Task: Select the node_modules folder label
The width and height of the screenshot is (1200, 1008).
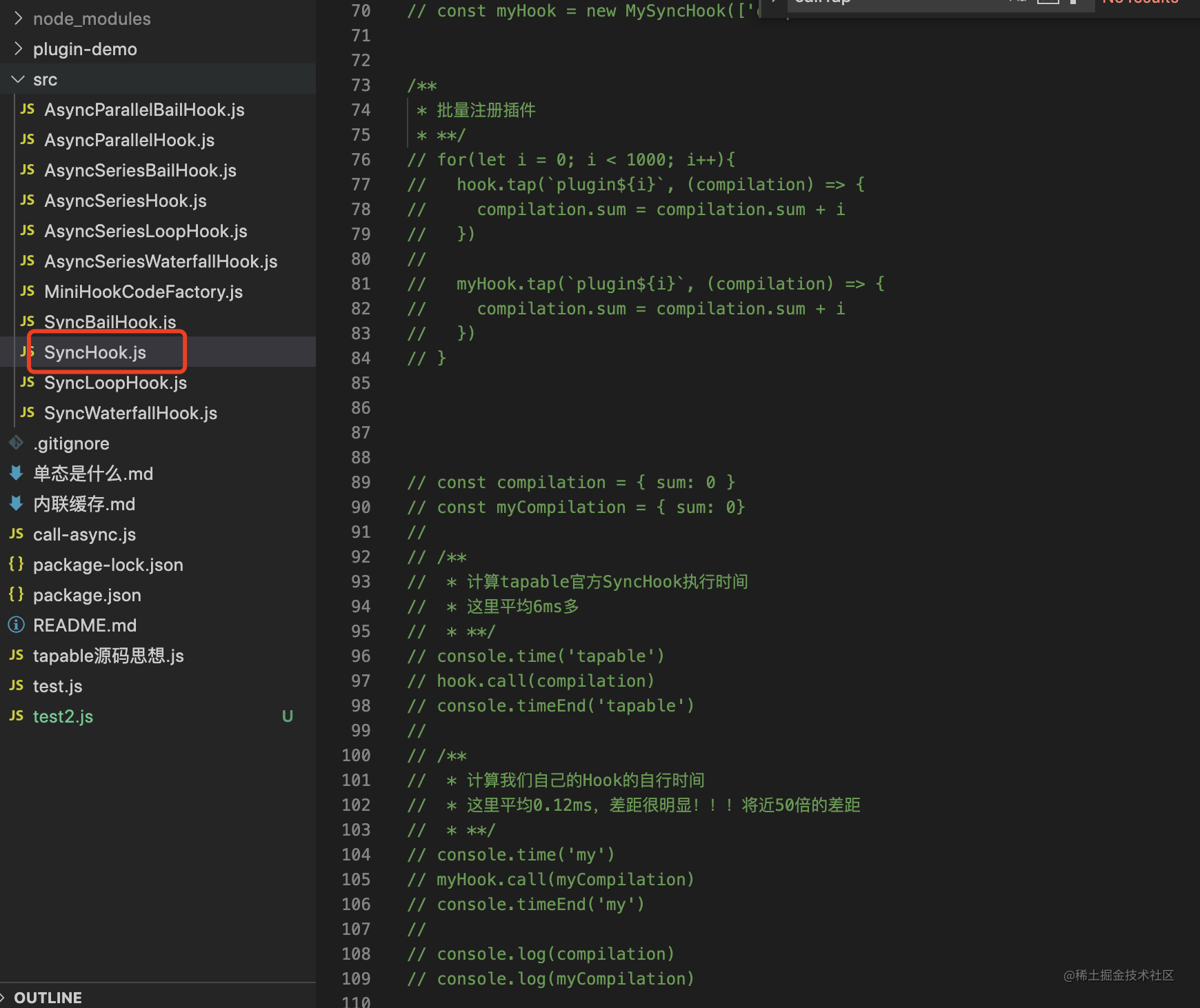Action: tap(92, 19)
